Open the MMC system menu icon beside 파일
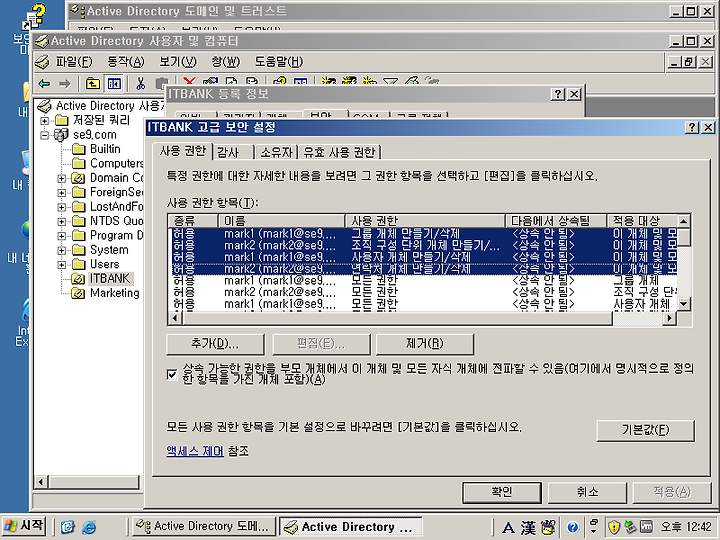This screenshot has width=720, height=540. pyautogui.click(x=42, y=62)
